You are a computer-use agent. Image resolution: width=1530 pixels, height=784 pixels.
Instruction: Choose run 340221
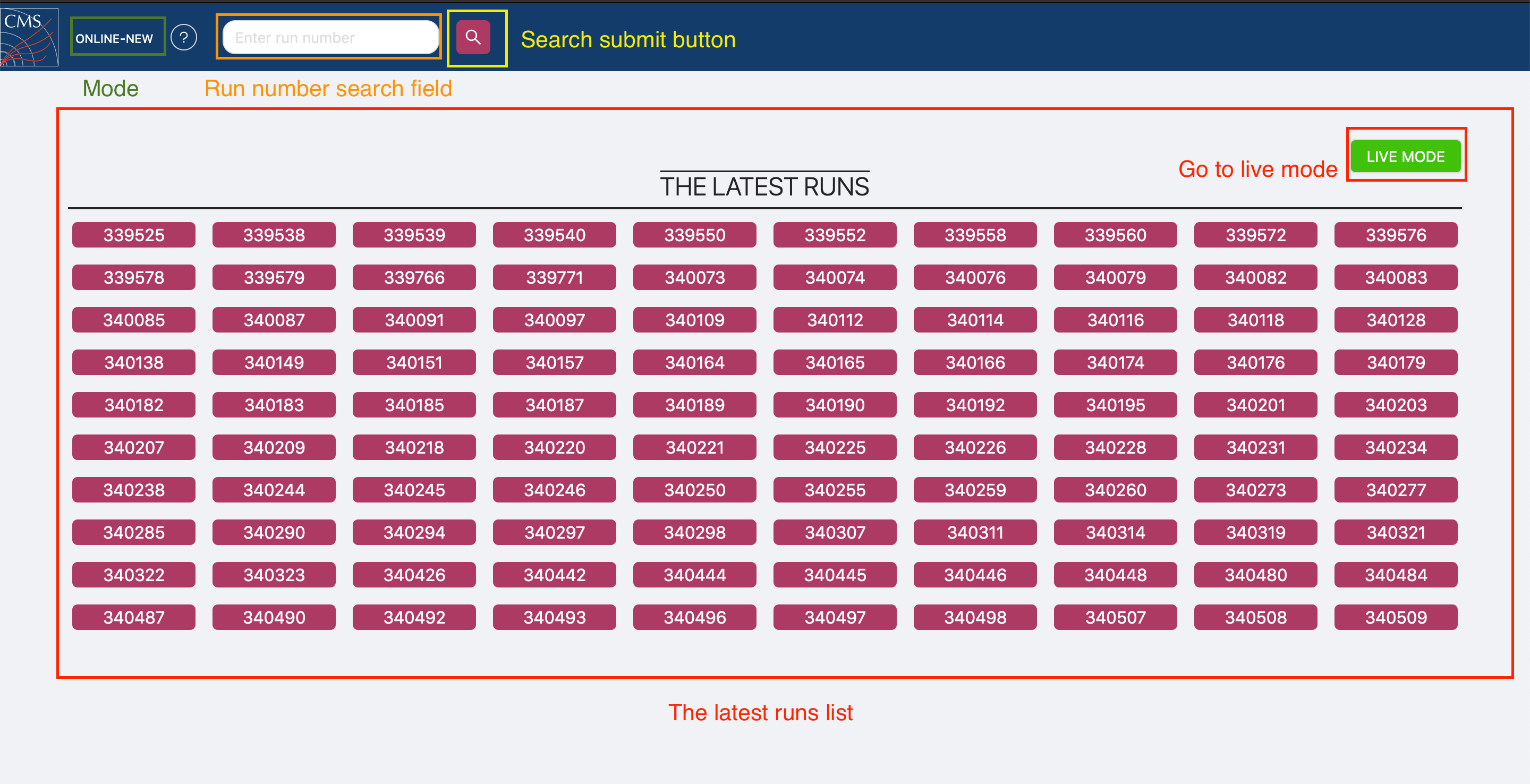pos(694,447)
